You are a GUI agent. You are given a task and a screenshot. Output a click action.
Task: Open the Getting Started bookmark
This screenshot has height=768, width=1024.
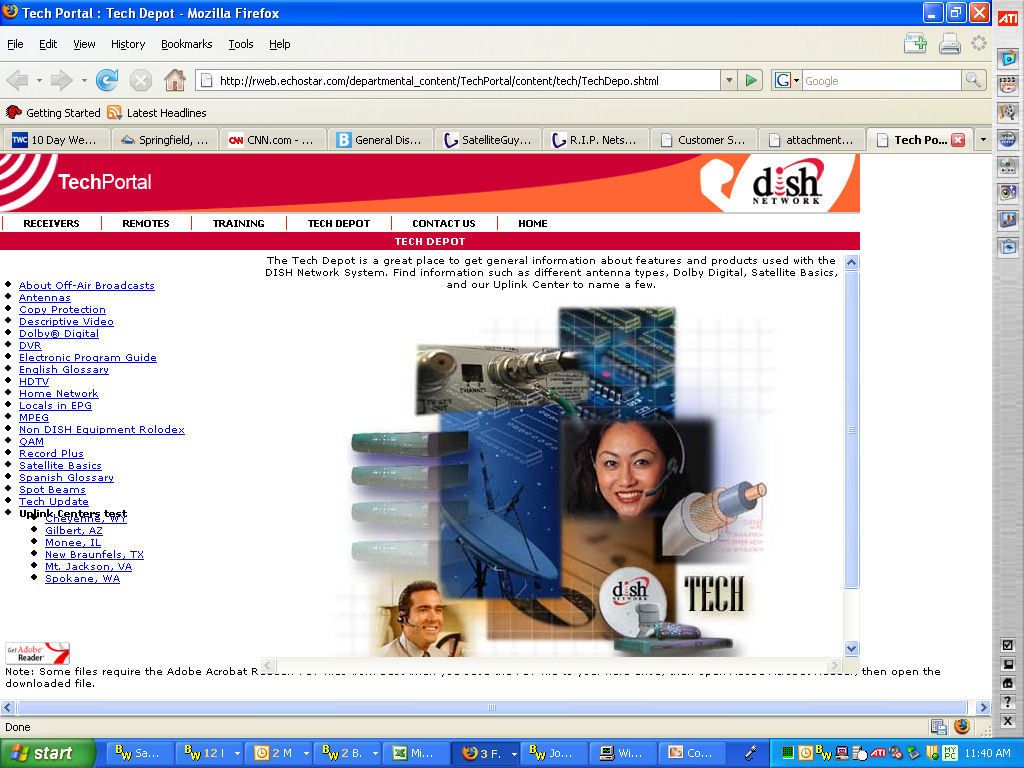53,113
